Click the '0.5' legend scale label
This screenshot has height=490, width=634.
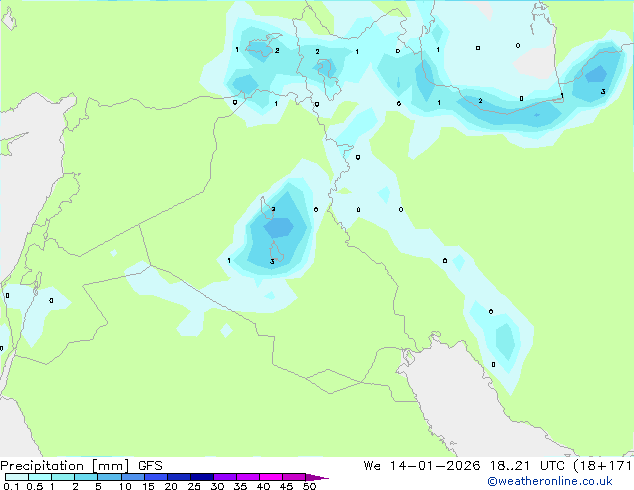[35, 486]
